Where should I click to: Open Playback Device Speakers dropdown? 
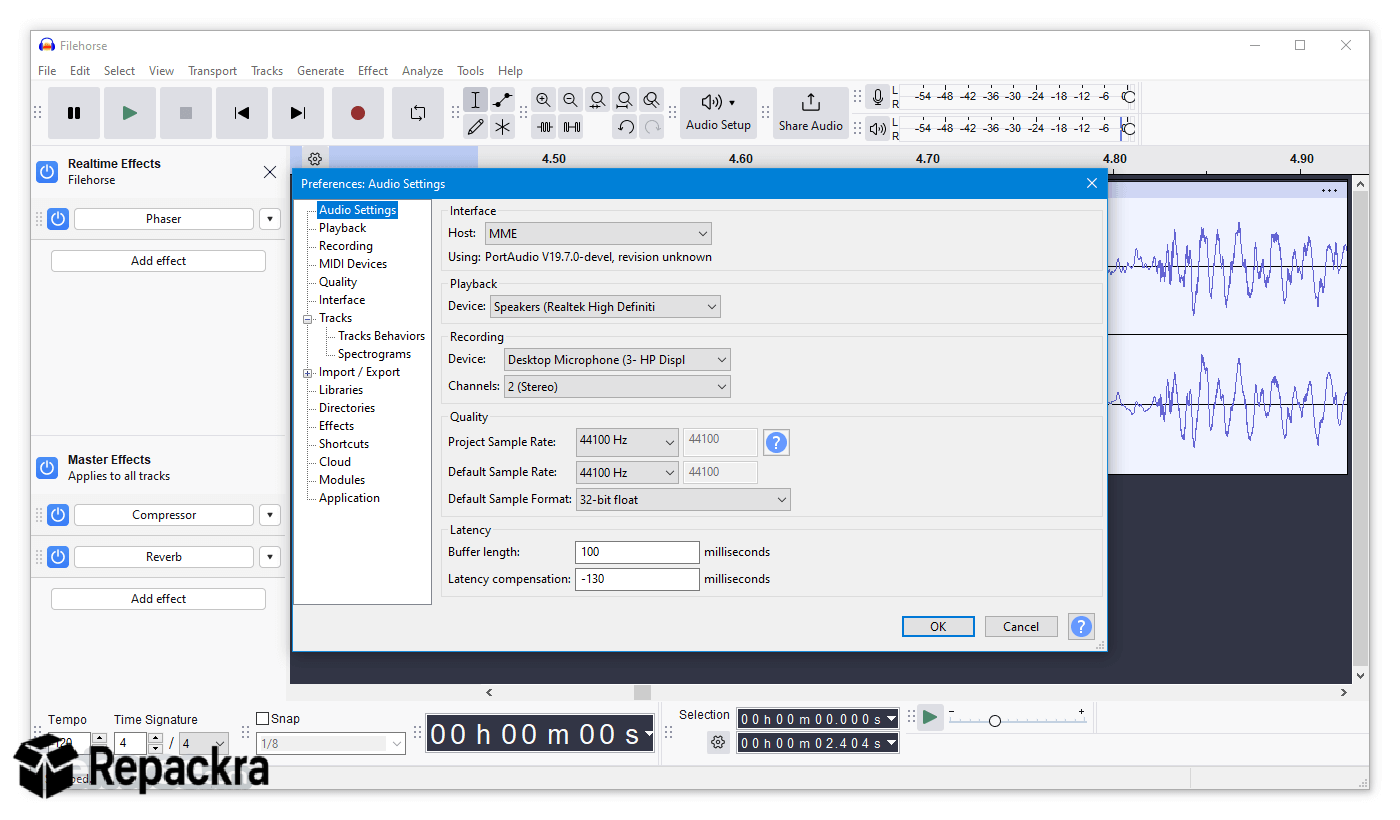[x=605, y=307]
